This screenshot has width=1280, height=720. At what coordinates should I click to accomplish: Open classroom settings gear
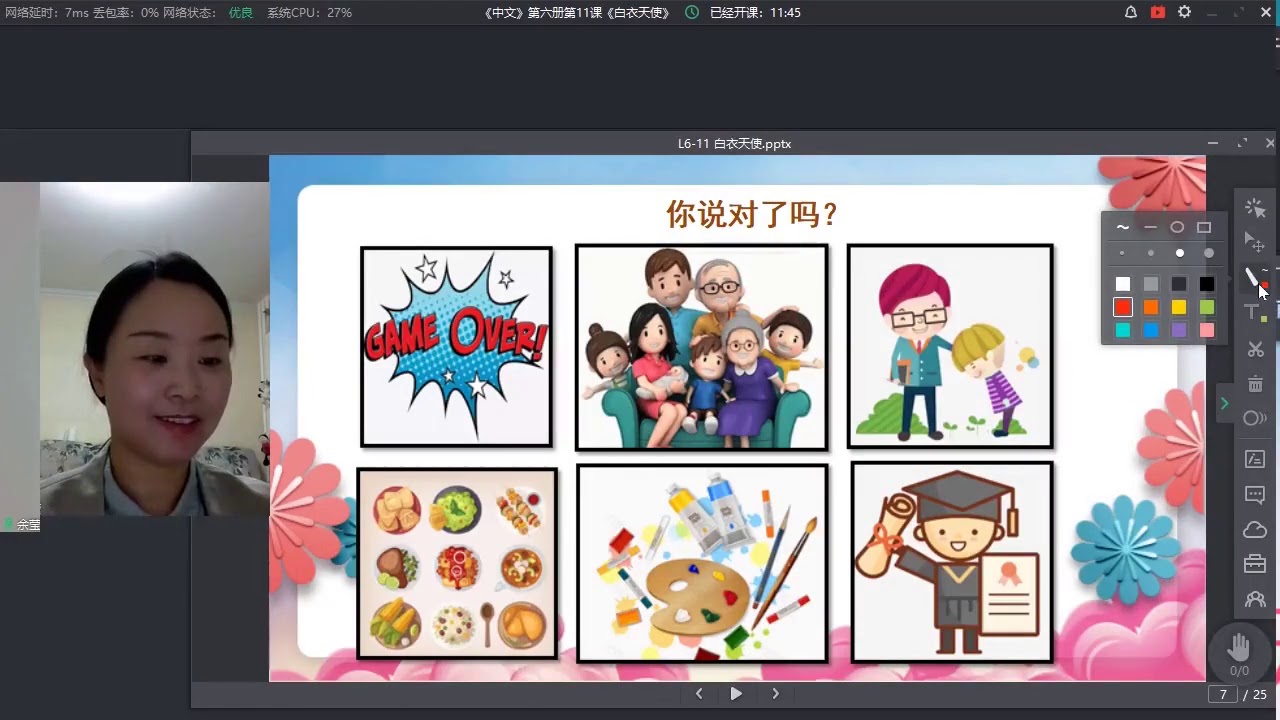pyautogui.click(x=1185, y=13)
